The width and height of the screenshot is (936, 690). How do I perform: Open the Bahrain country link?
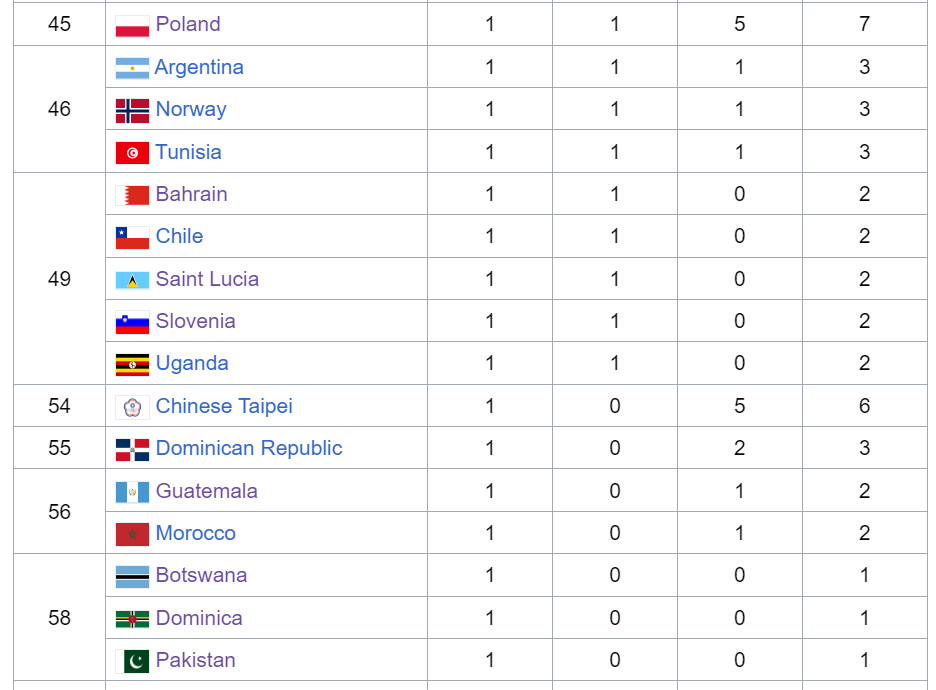point(191,194)
